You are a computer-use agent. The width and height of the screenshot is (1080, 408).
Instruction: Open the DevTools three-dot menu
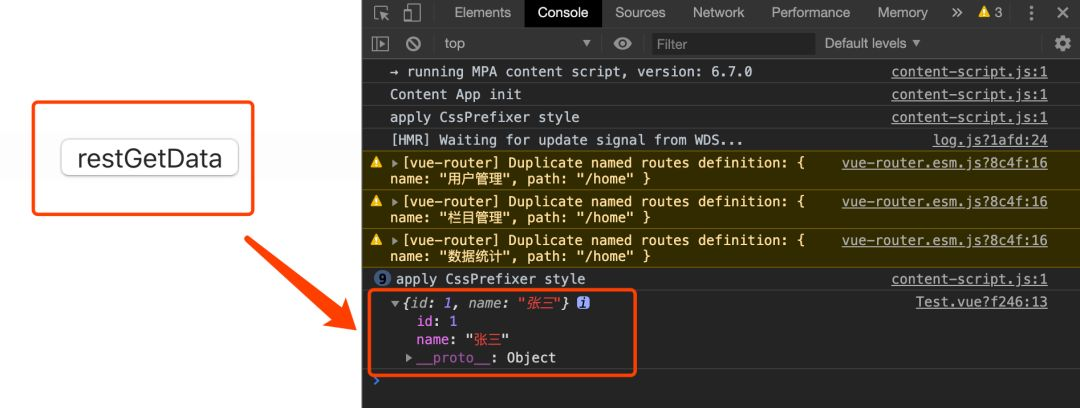1031,12
